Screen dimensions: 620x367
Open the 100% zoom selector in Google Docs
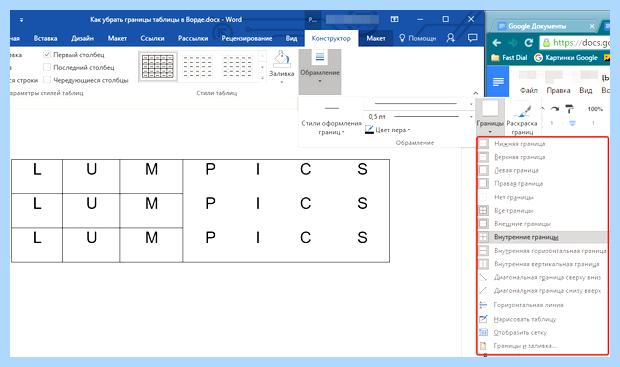(595, 109)
